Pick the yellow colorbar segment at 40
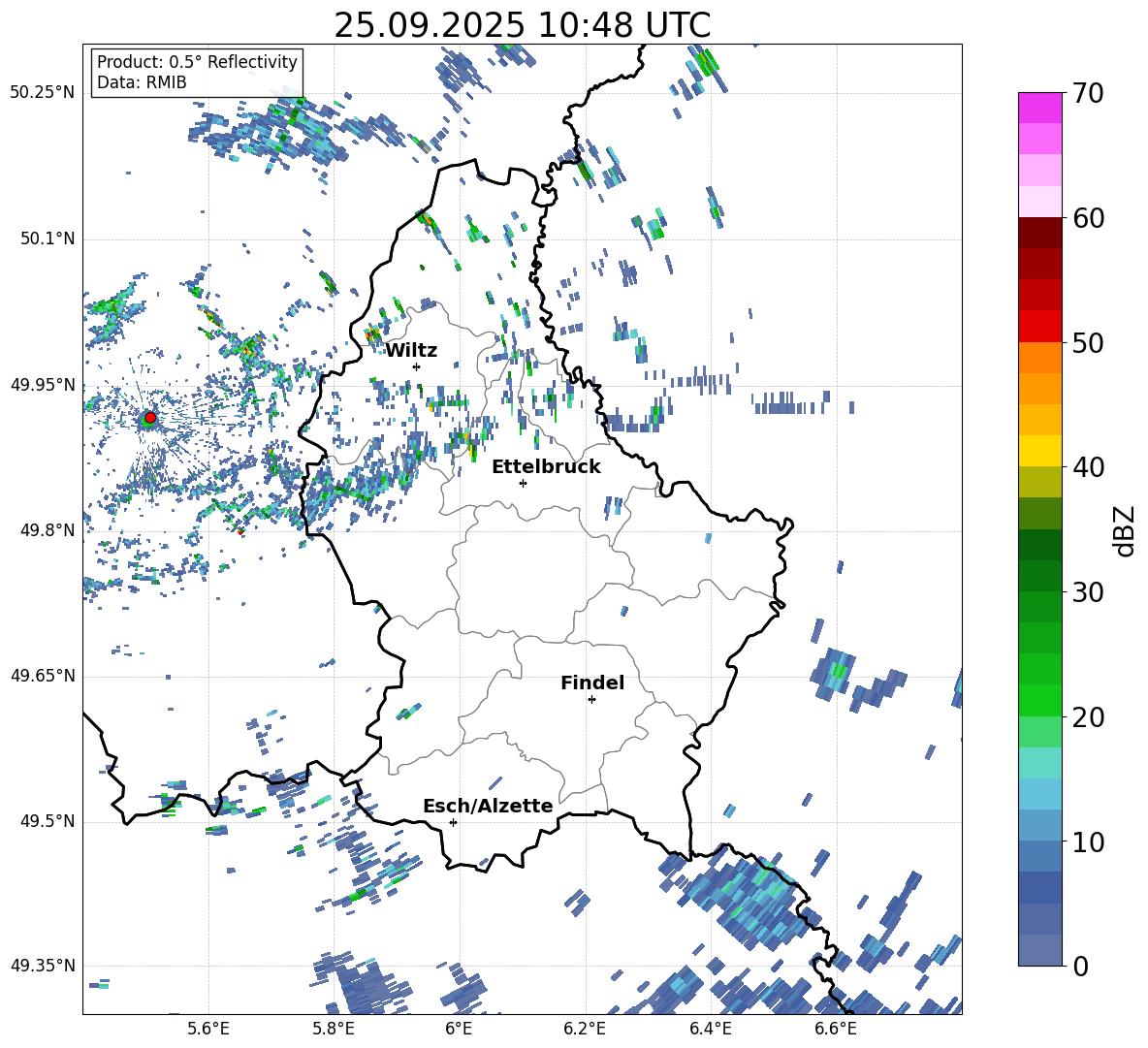The height and width of the screenshot is (1048, 1148). 1039,451
